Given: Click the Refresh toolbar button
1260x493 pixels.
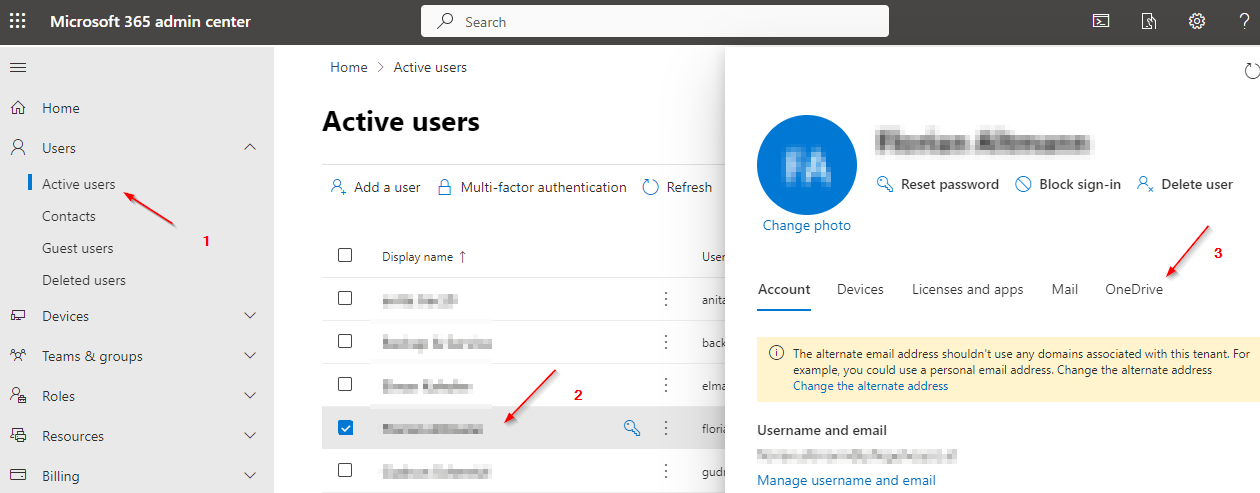Looking at the screenshot, I should [x=677, y=187].
